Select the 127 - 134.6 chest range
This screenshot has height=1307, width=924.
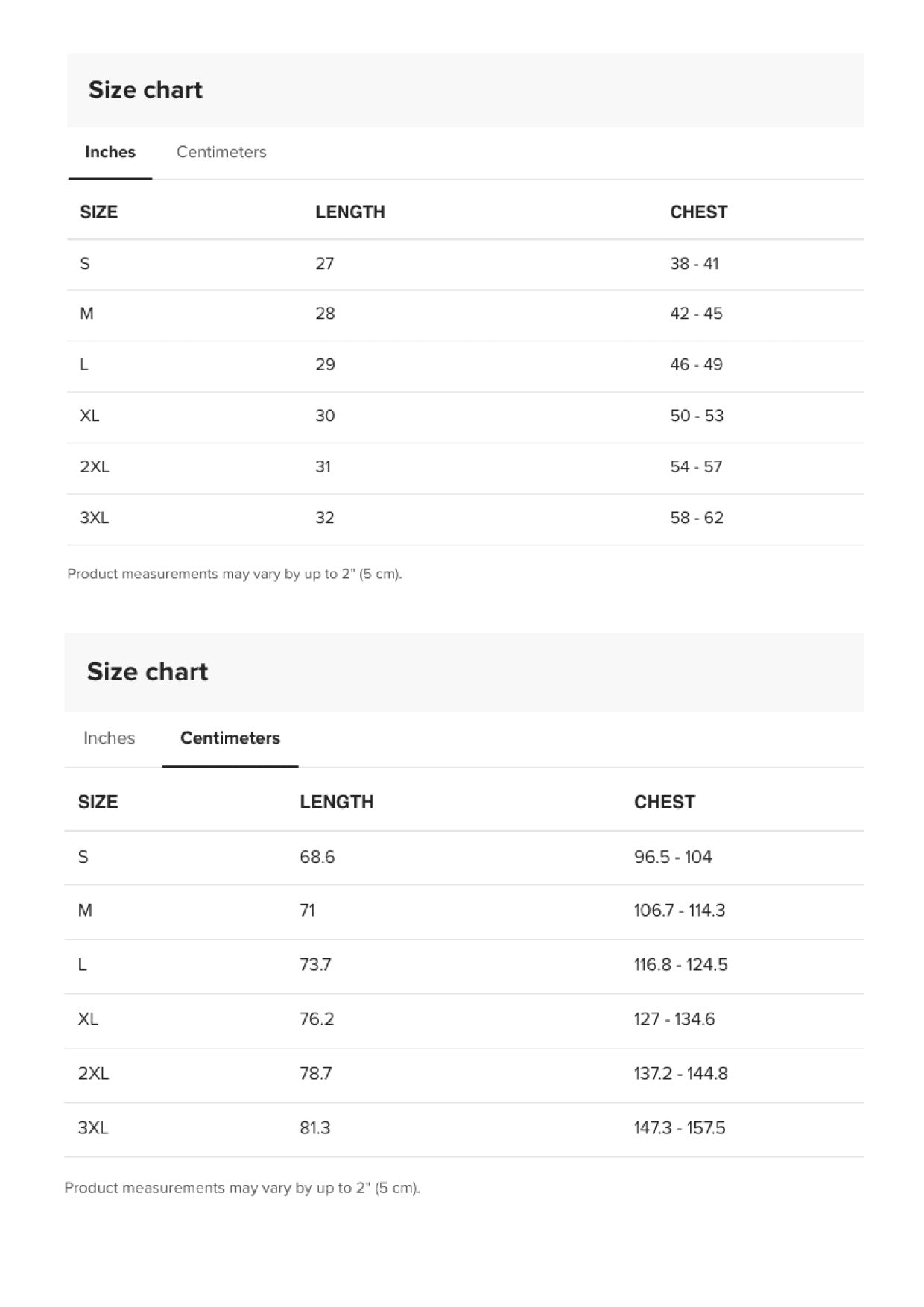click(x=674, y=1019)
